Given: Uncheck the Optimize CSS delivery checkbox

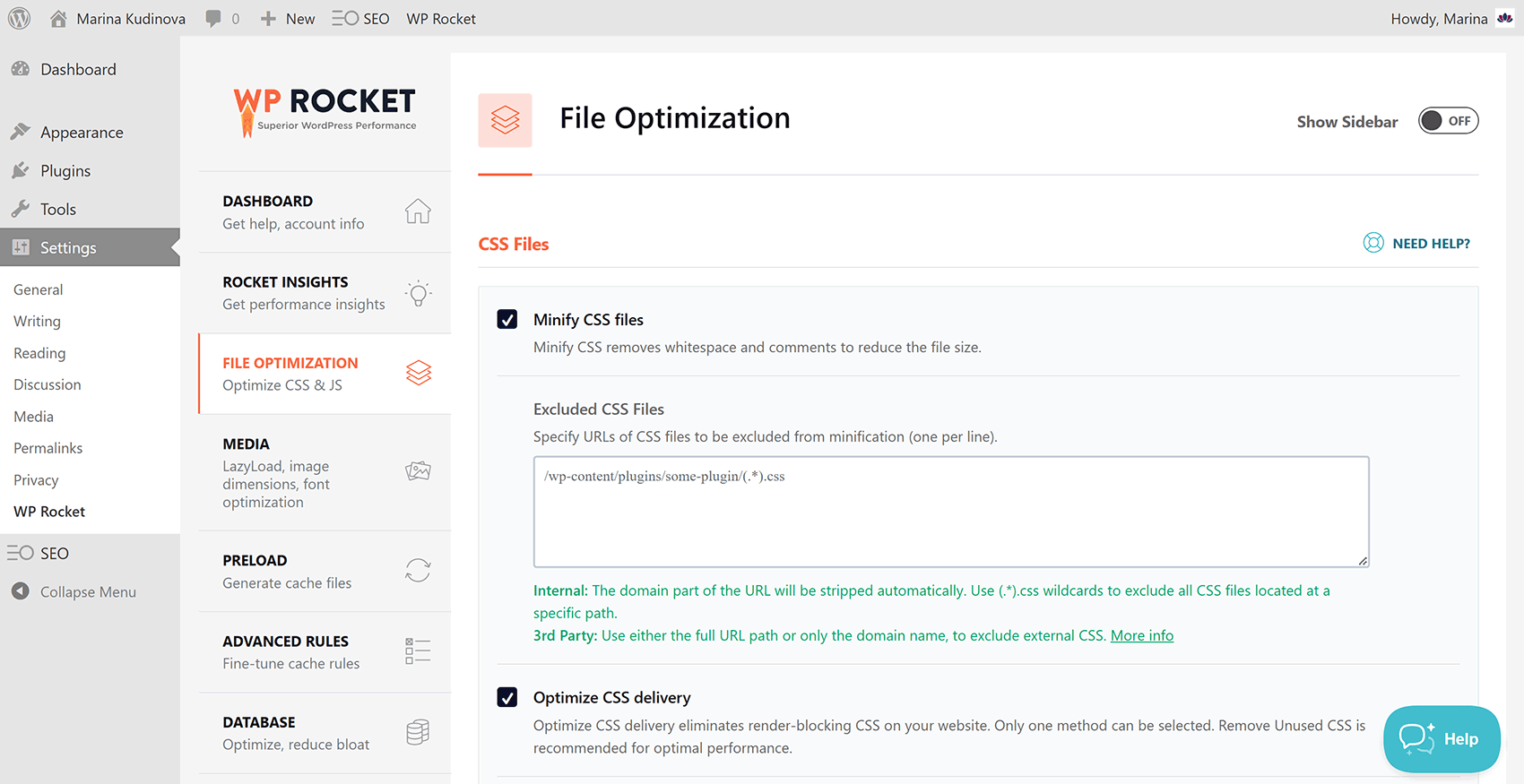Looking at the screenshot, I should click(x=507, y=697).
